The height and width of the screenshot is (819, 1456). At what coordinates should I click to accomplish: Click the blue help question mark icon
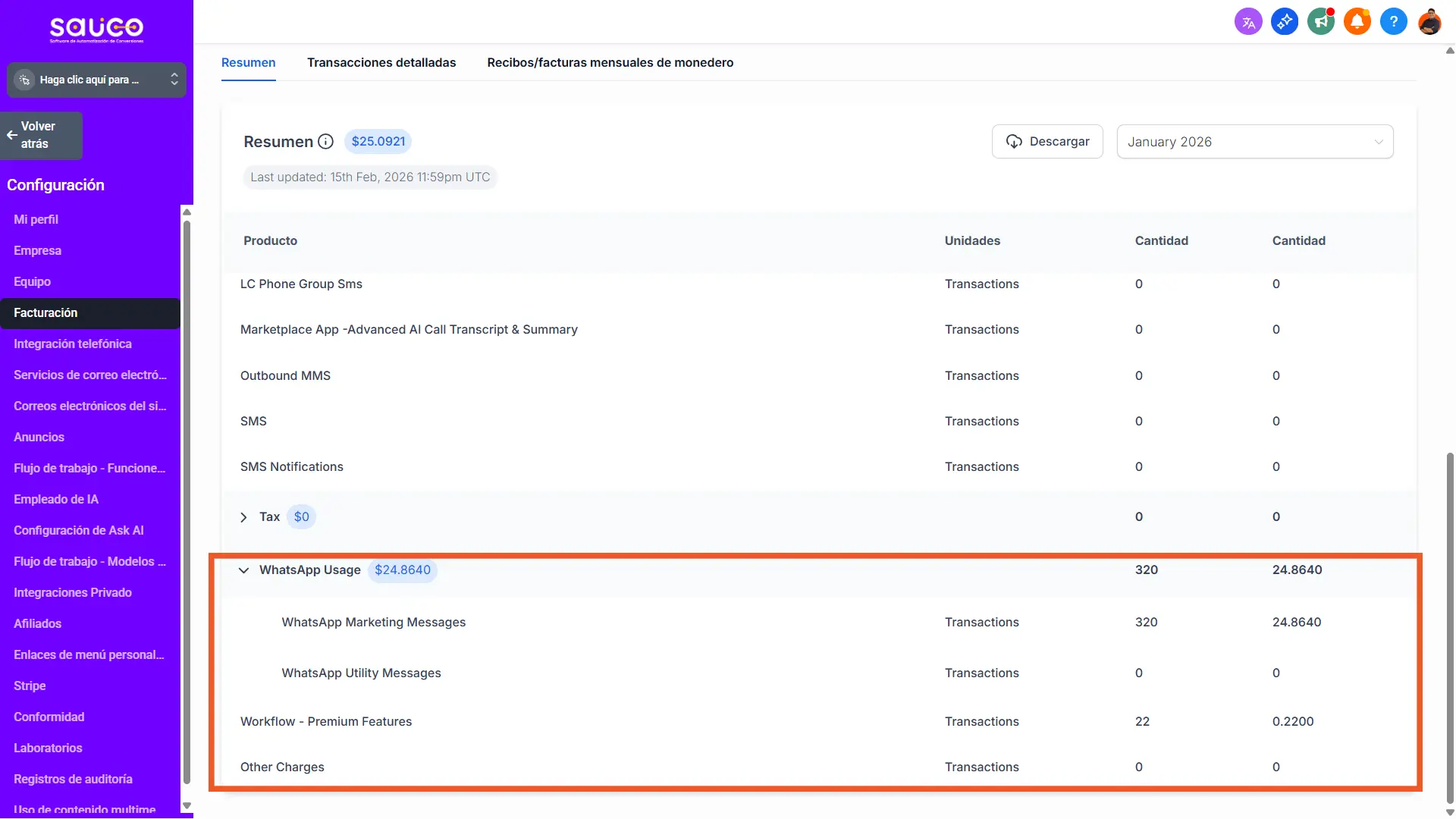[x=1394, y=22]
